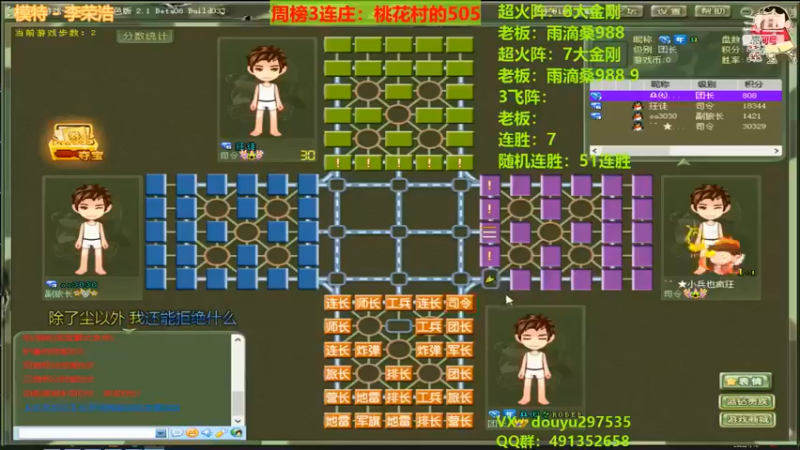Open the 分数统计 score statistics
Viewport: 800px width, 450px height.
coord(145,36)
